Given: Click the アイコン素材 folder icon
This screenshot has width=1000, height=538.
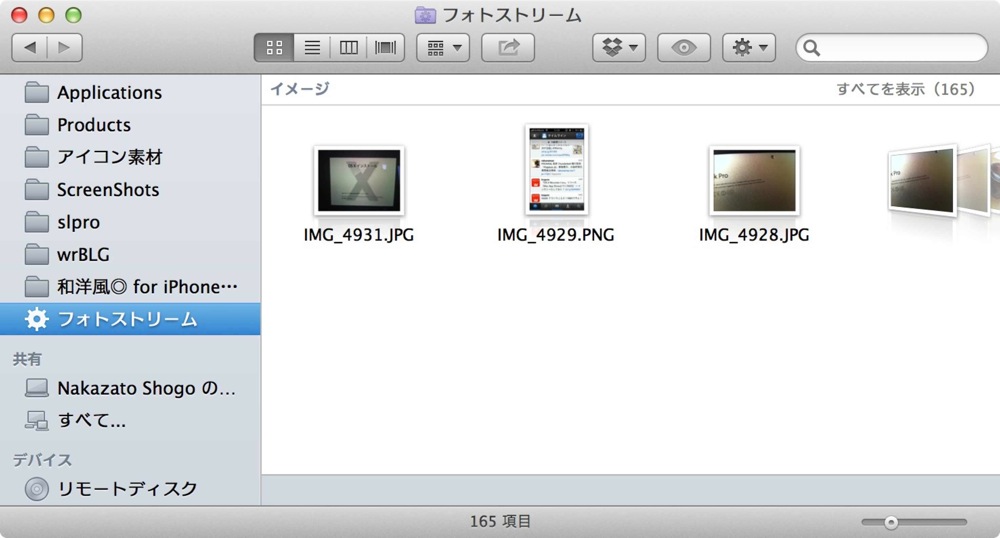Looking at the screenshot, I should 36,157.
